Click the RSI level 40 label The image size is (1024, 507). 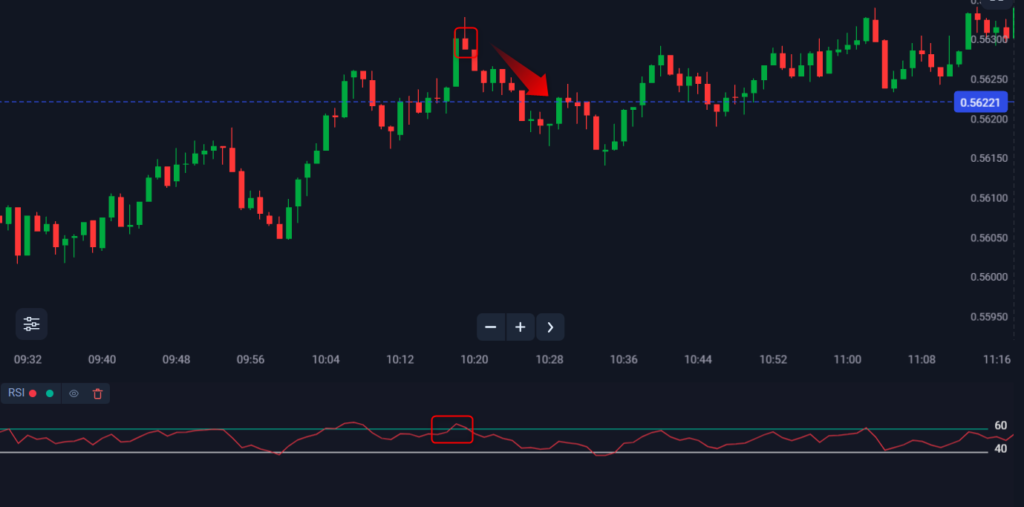point(1000,449)
